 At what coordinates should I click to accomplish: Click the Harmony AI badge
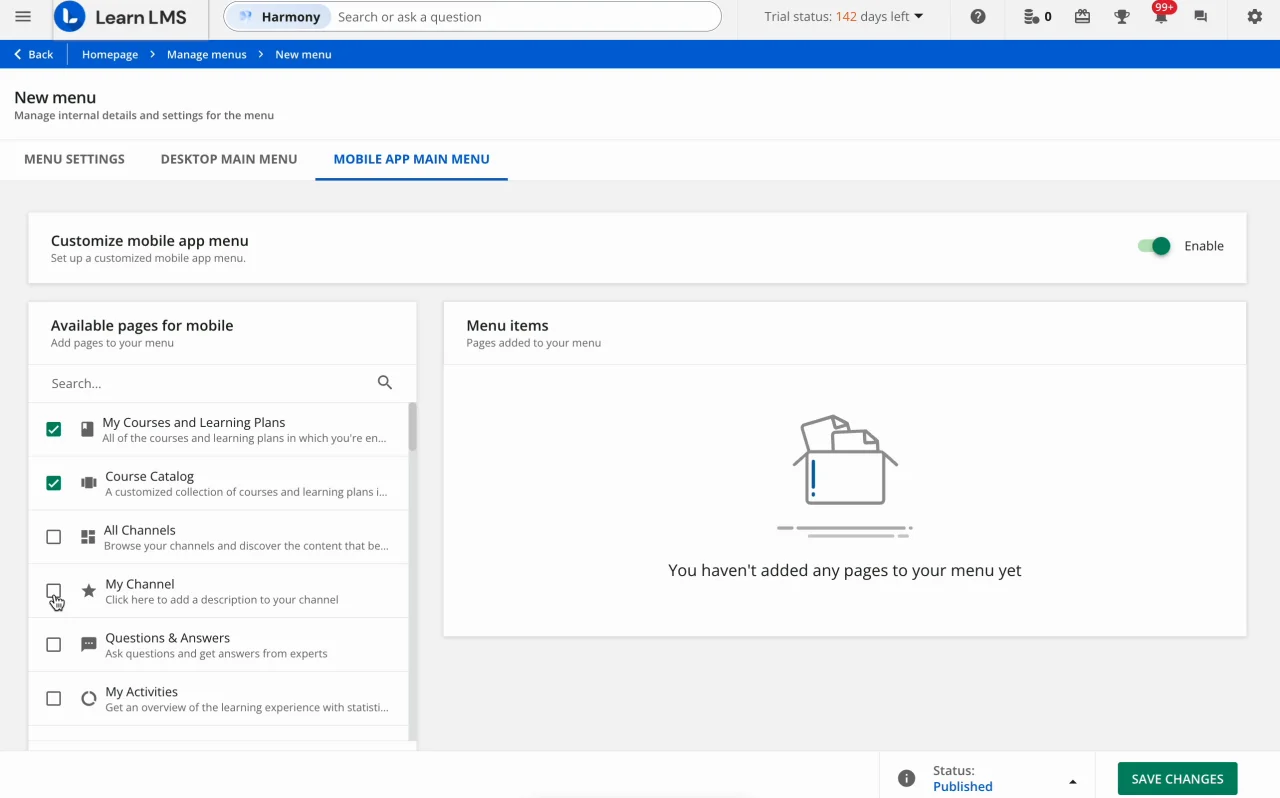[278, 17]
